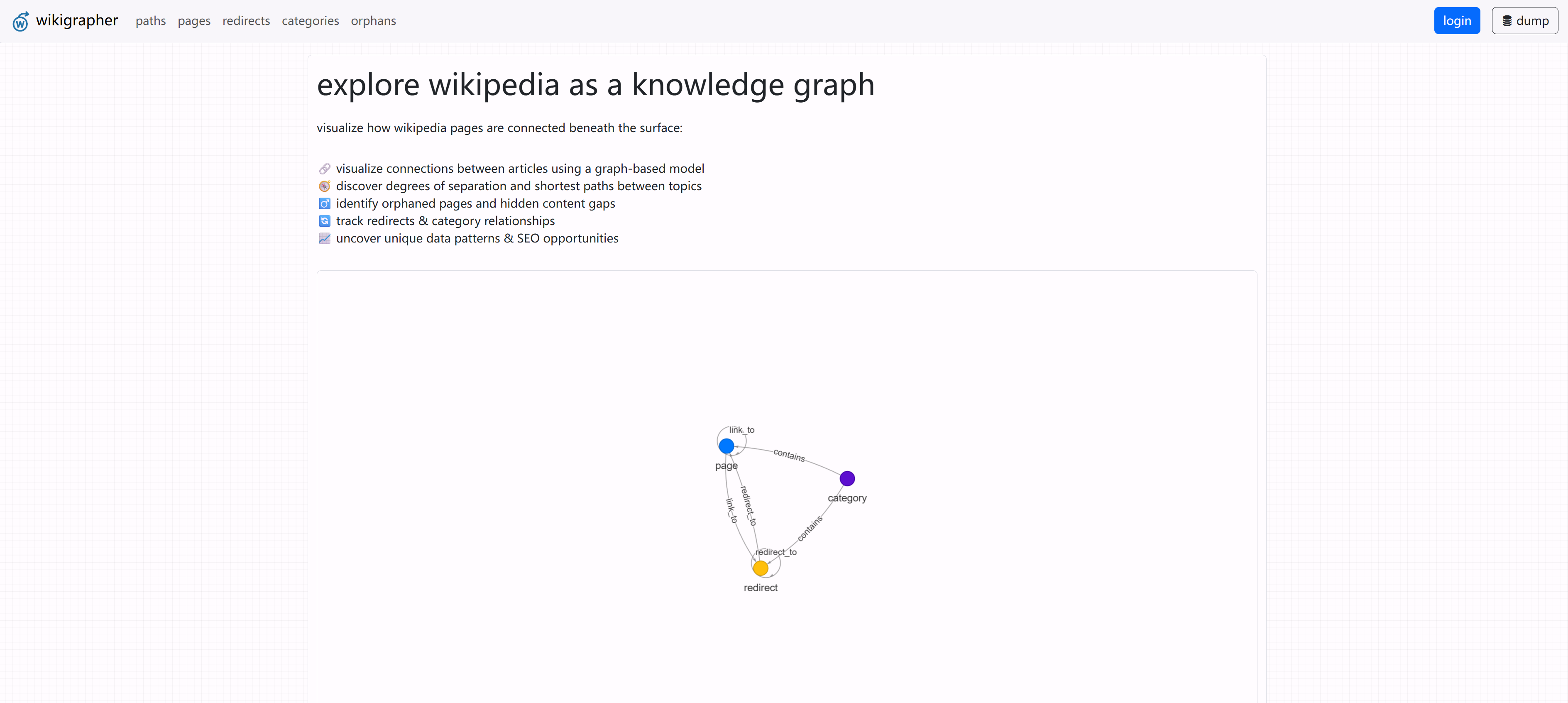Open the categories navigation link
The image size is (1568, 703).
pos(311,21)
